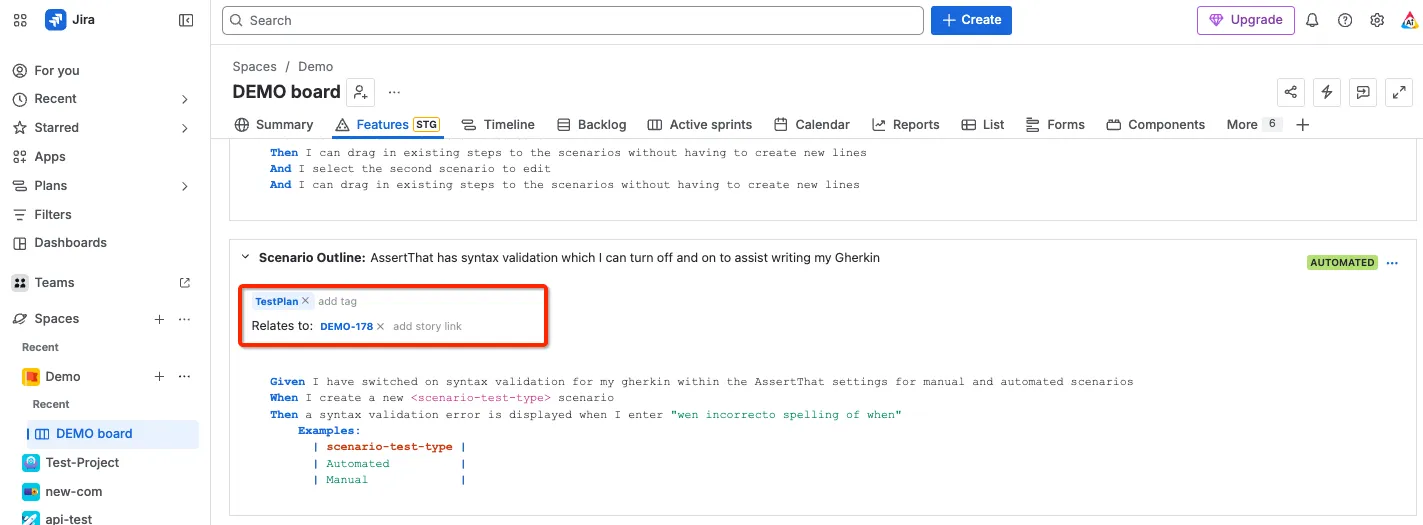Switch to the Calendar tab
Viewport: 1423px width, 525px height.
[x=811, y=125]
